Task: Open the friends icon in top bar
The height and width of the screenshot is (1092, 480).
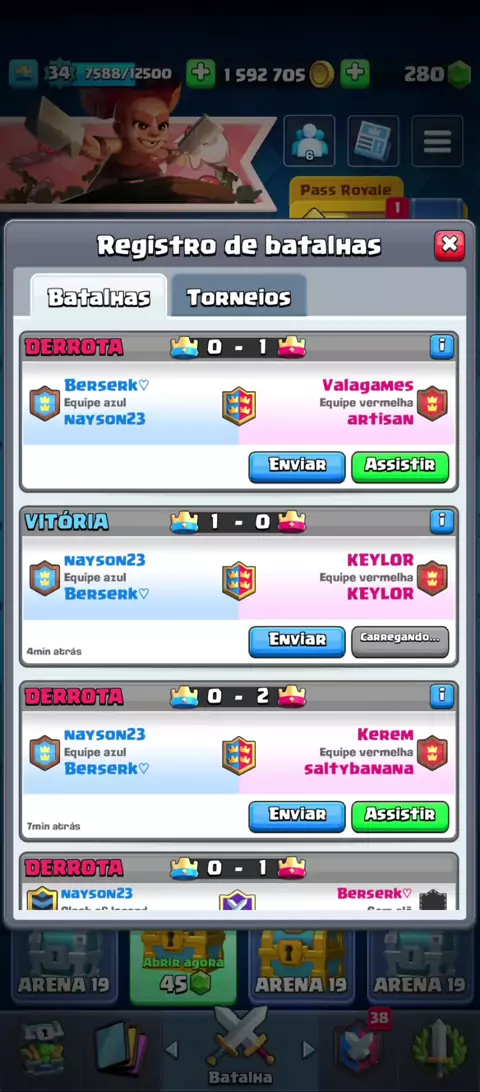Action: (x=309, y=141)
